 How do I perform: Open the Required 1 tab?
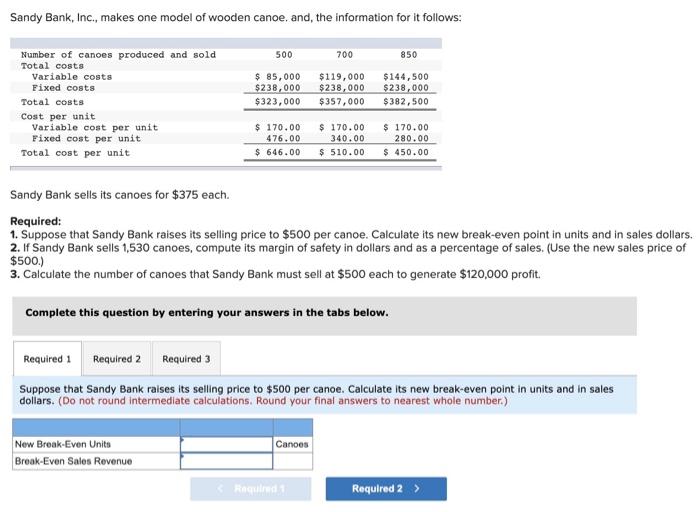(x=47, y=359)
